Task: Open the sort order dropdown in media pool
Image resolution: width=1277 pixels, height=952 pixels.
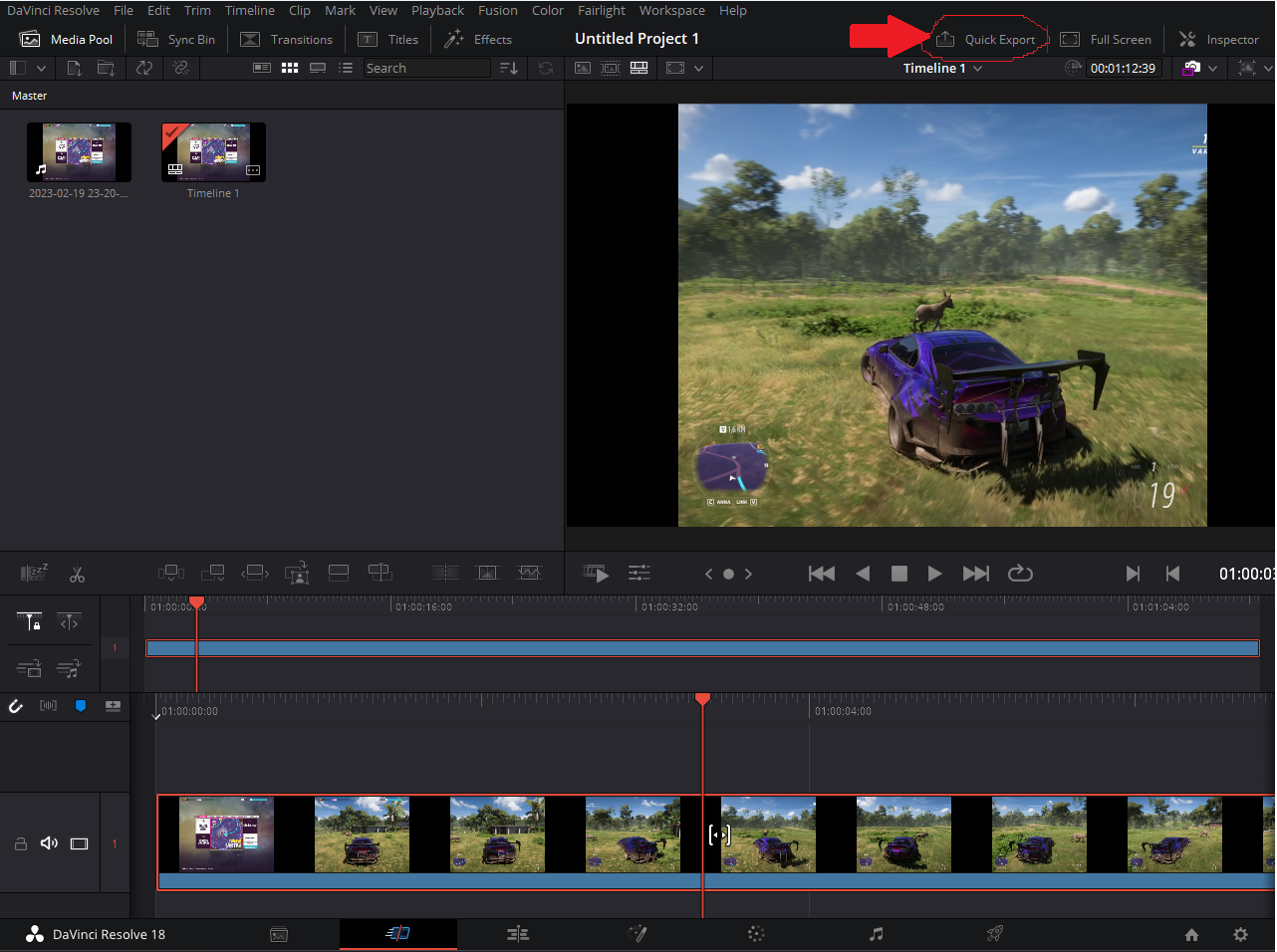Action: click(509, 69)
